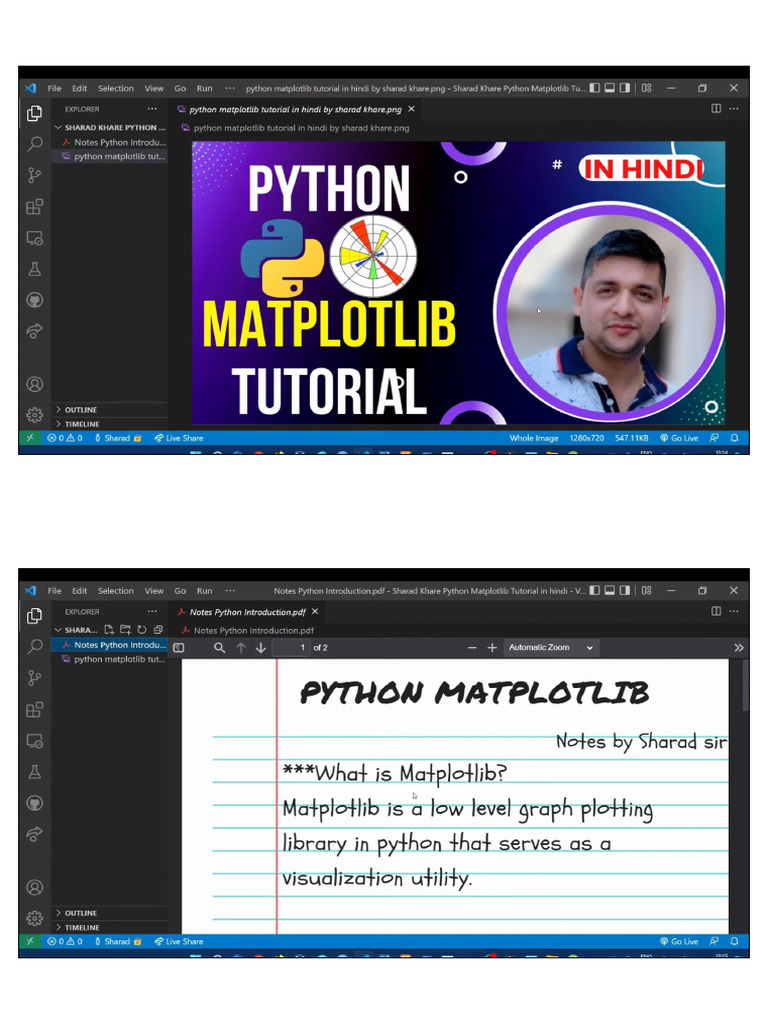This screenshot has width=768, height=1024.
Task: Click Live Share in PDF notes window status bar
Action: 179,941
